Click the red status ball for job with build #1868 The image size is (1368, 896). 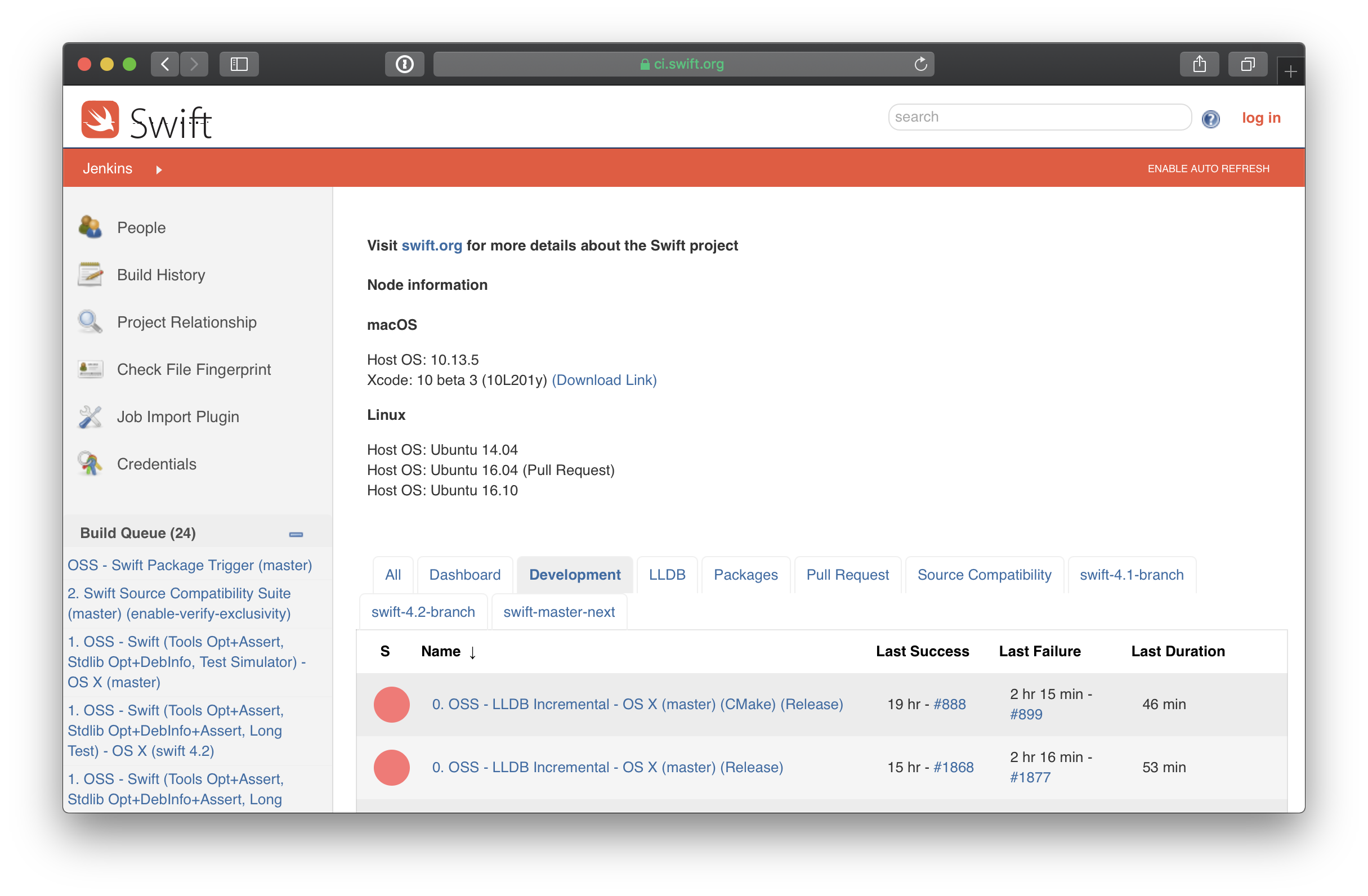click(x=391, y=768)
